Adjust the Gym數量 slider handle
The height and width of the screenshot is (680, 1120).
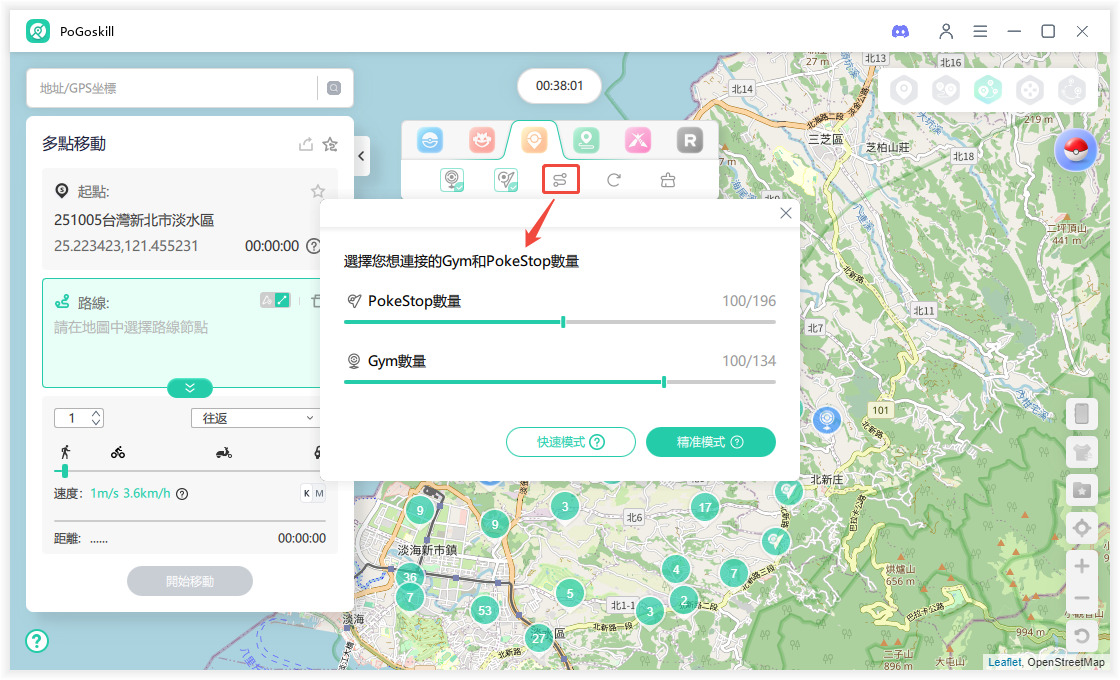click(664, 382)
